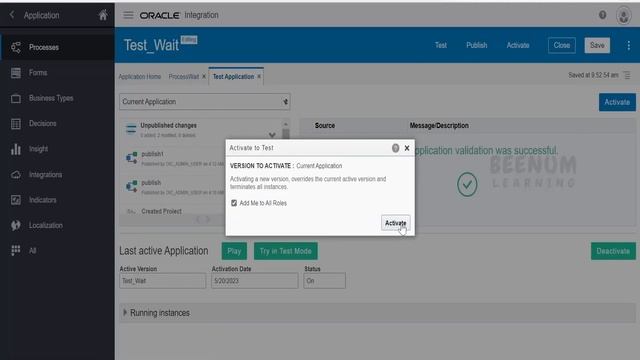Click Activate in the header toolbar
640x360 pixels.
[x=518, y=45]
